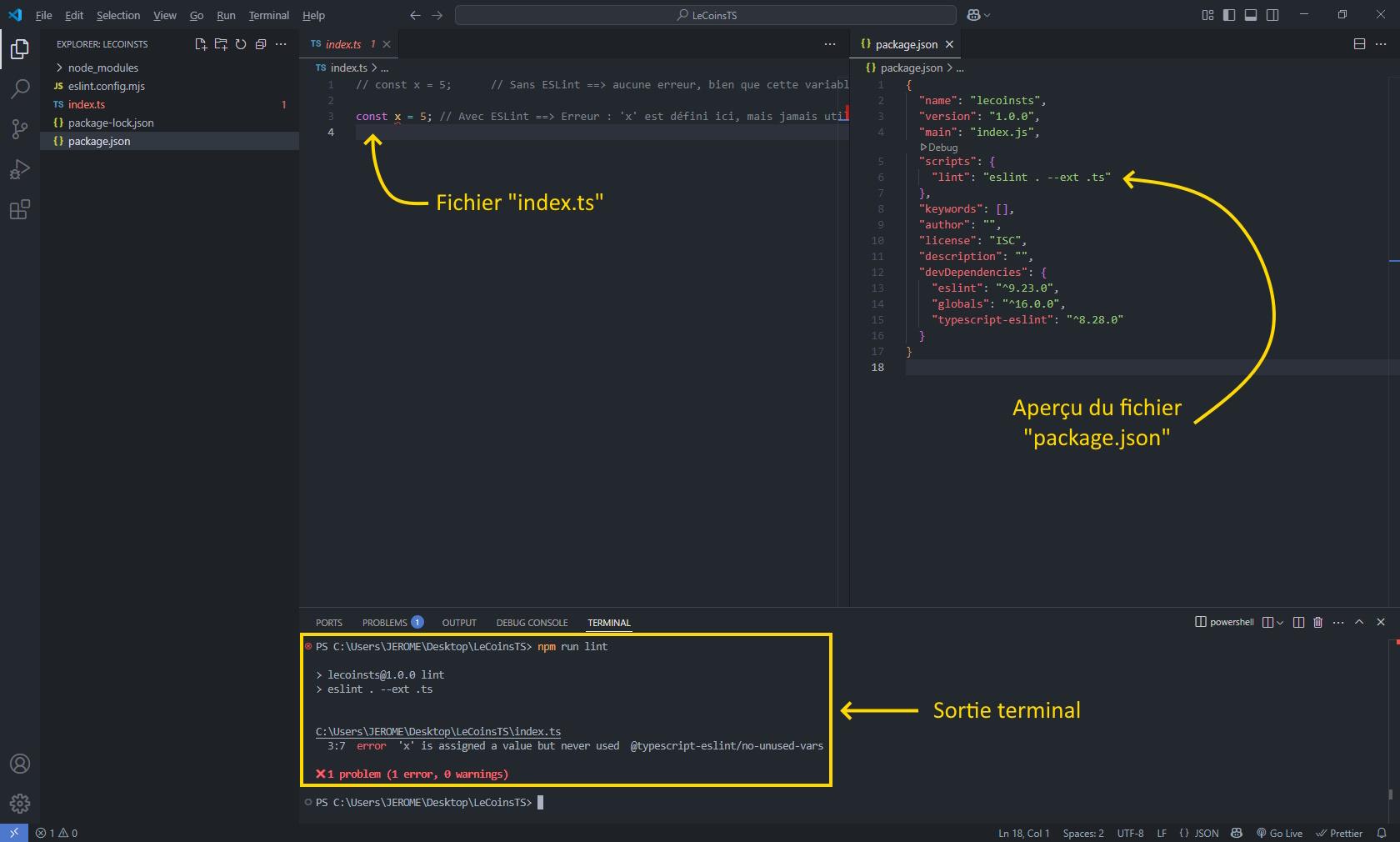Open the Help menu

(314, 15)
